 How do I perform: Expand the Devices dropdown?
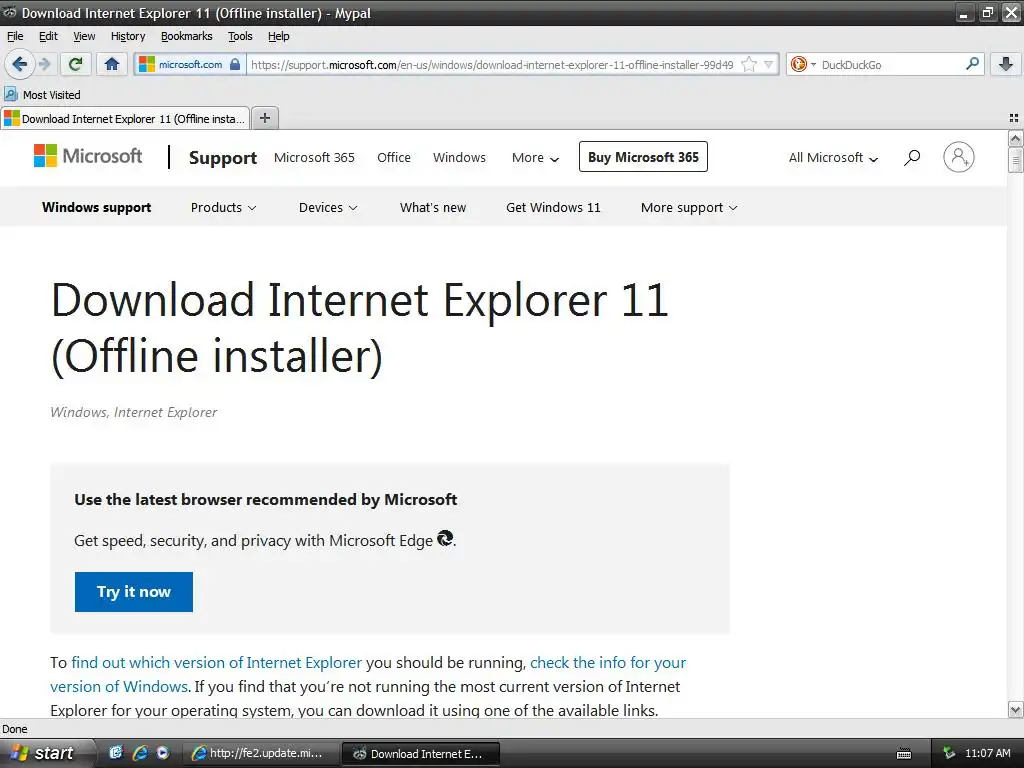[x=328, y=207]
